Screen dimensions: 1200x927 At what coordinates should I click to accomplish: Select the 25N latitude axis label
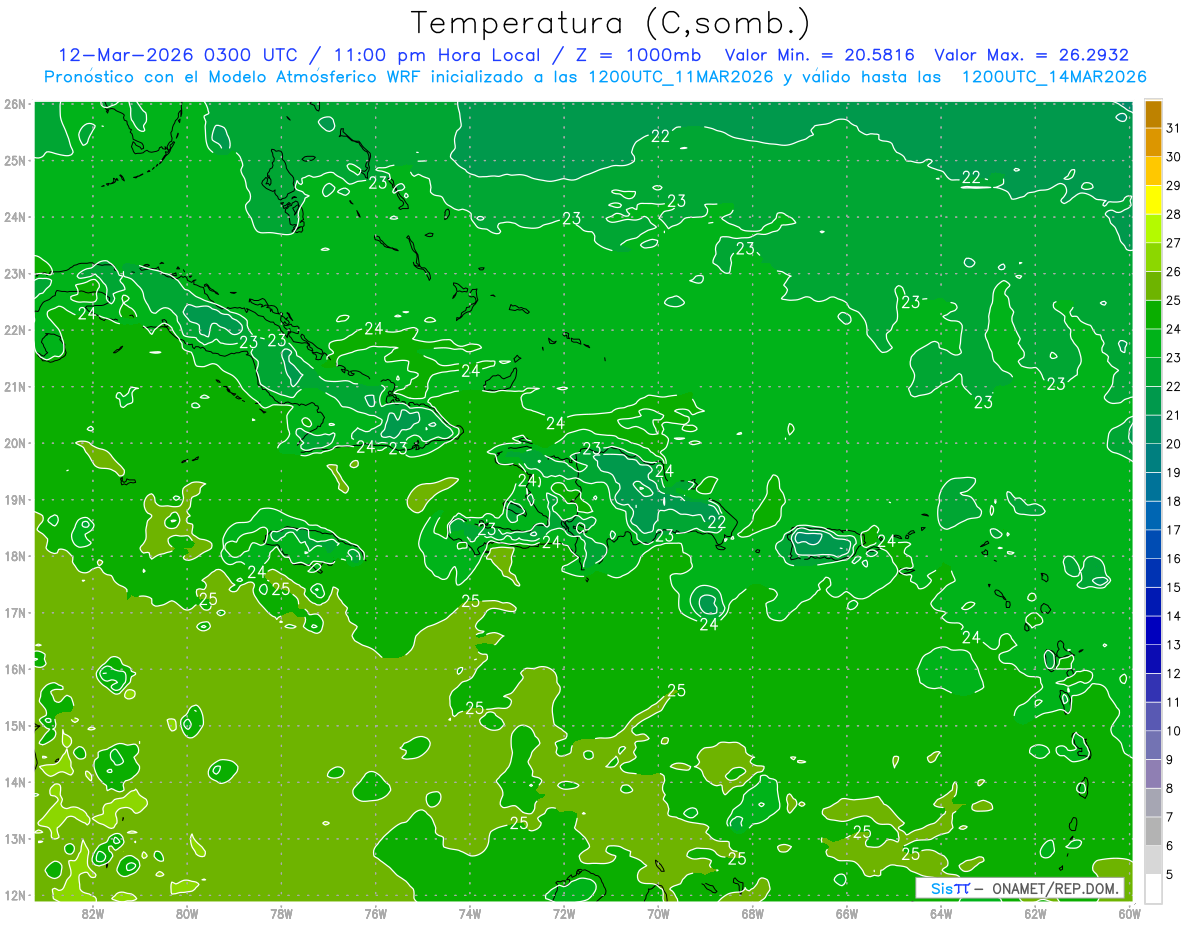click(14, 160)
